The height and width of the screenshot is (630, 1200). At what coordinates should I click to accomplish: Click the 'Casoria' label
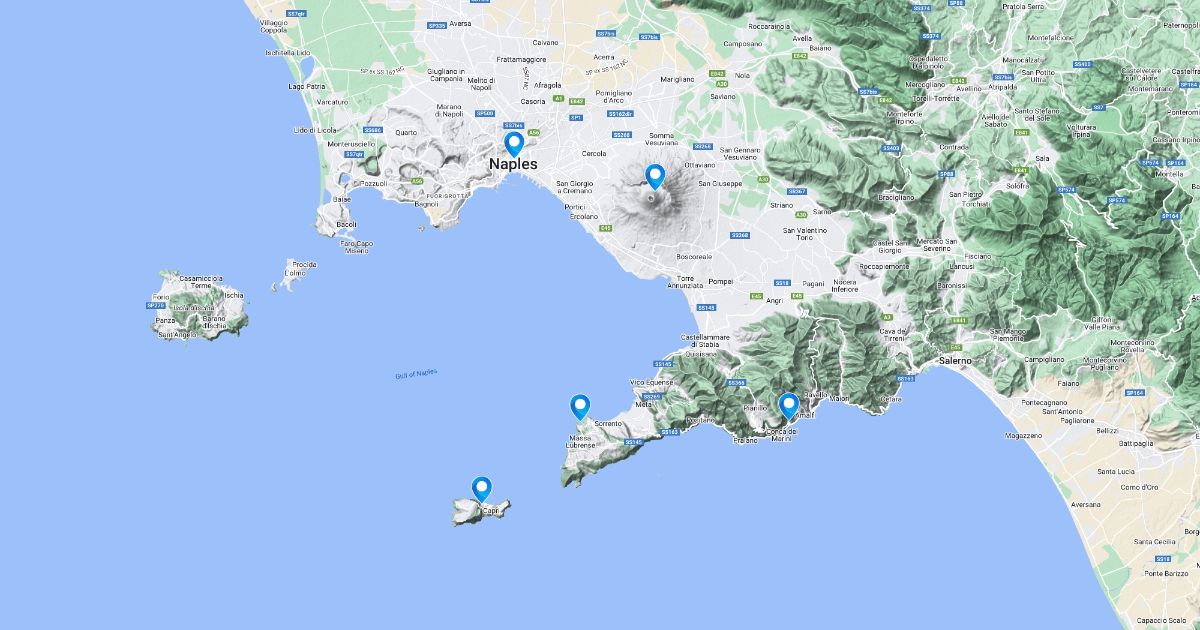click(533, 101)
